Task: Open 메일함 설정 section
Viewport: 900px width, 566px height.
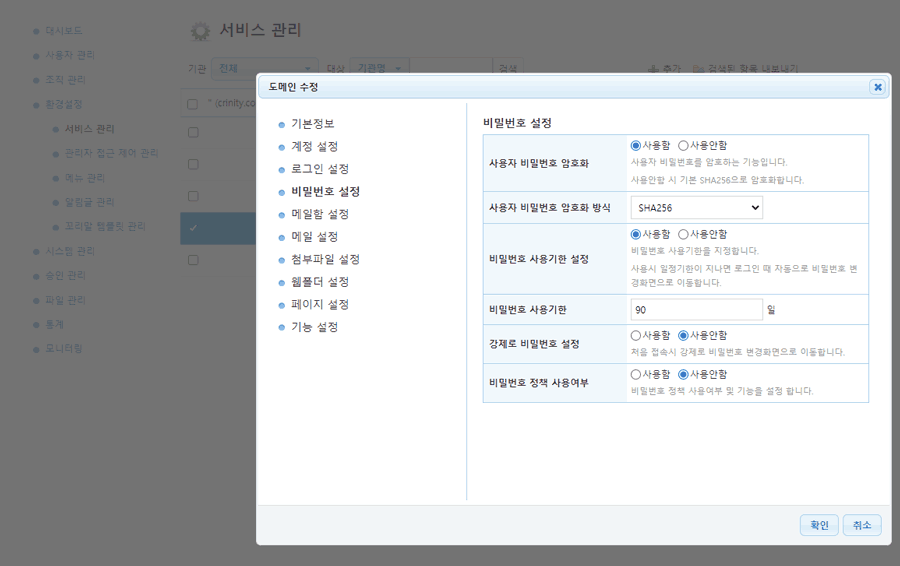Action: coord(320,214)
